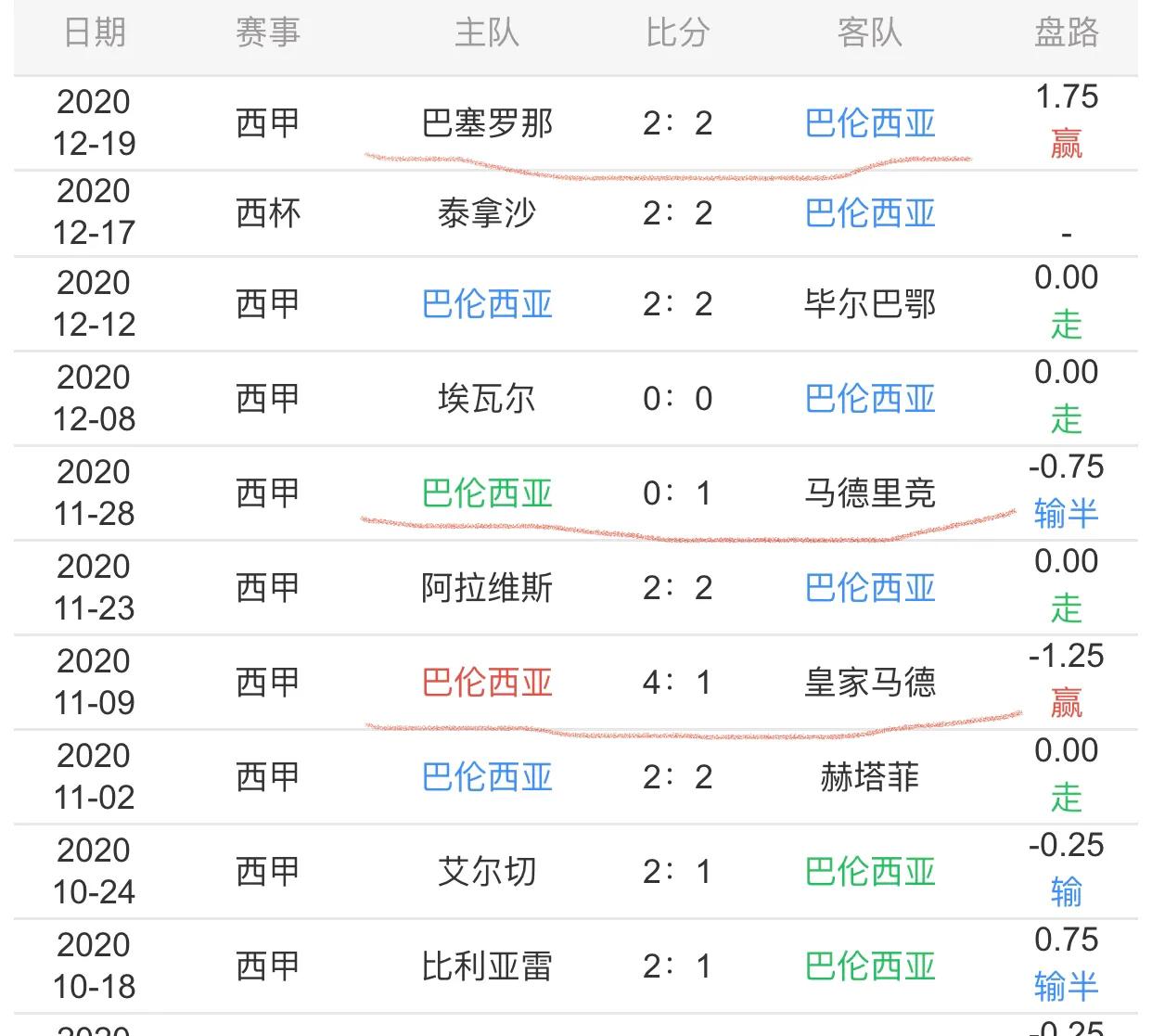This screenshot has width=1152, height=1036.
Task: Click the blue 巴伦西亚 link on 12-19 row
Action: point(870,122)
